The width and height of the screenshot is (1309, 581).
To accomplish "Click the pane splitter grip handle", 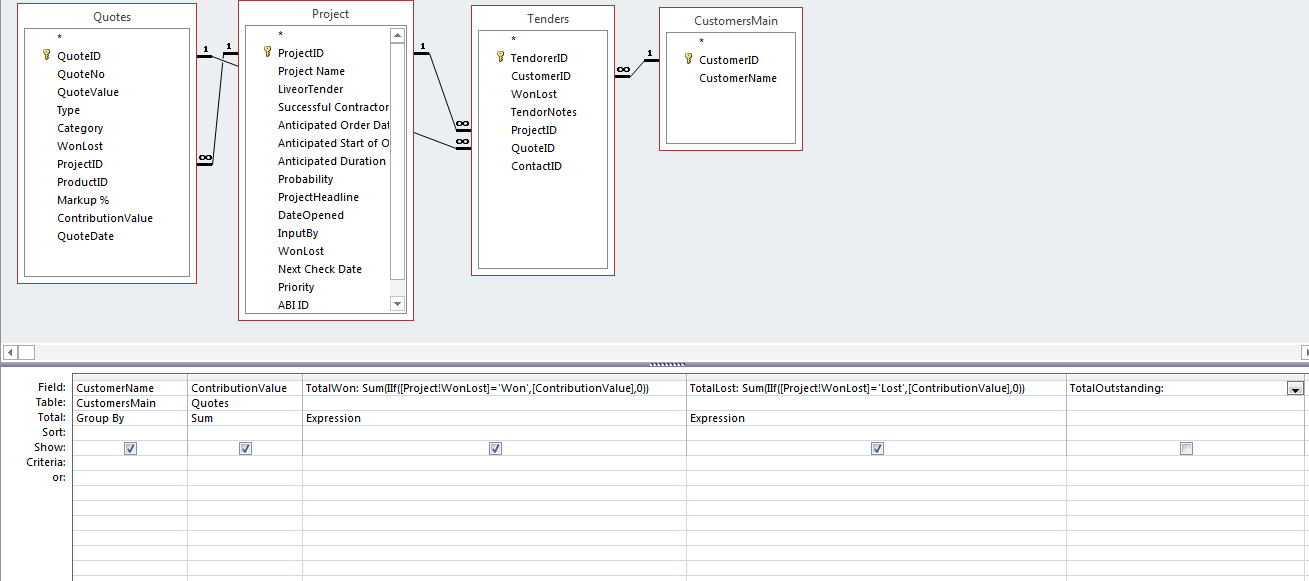I will (668, 364).
